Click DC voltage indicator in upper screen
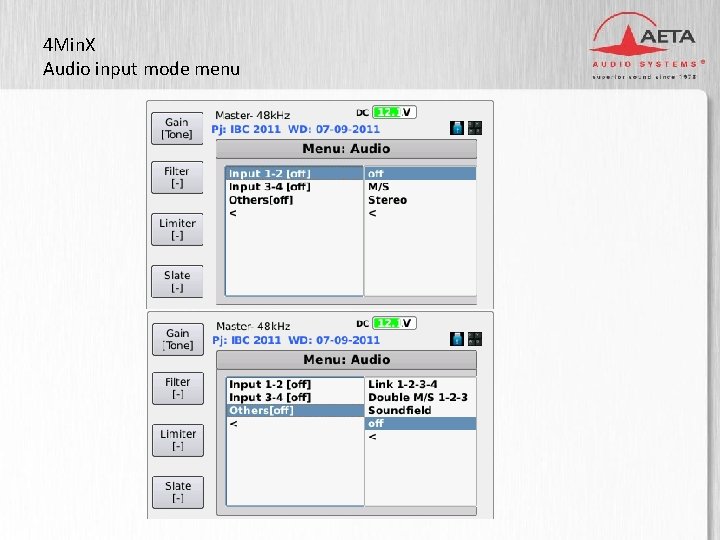720x540 pixels. click(x=394, y=112)
